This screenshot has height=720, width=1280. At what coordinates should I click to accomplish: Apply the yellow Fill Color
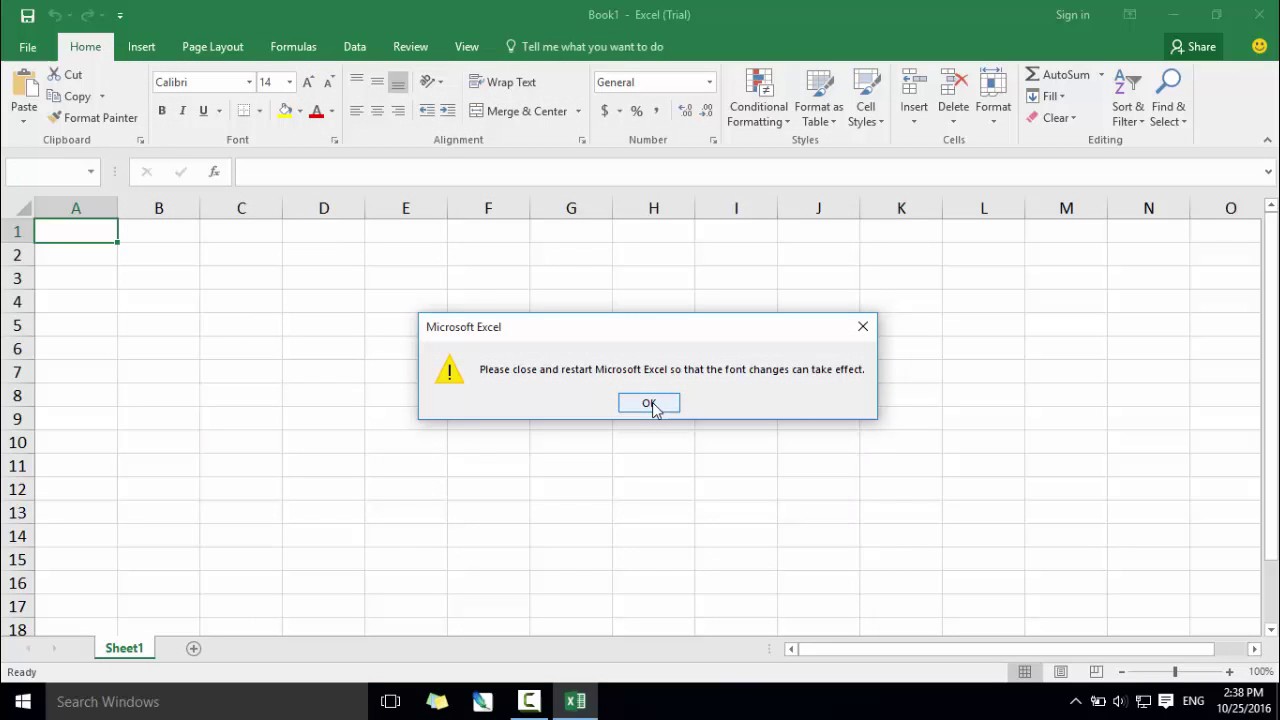[x=285, y=111]
